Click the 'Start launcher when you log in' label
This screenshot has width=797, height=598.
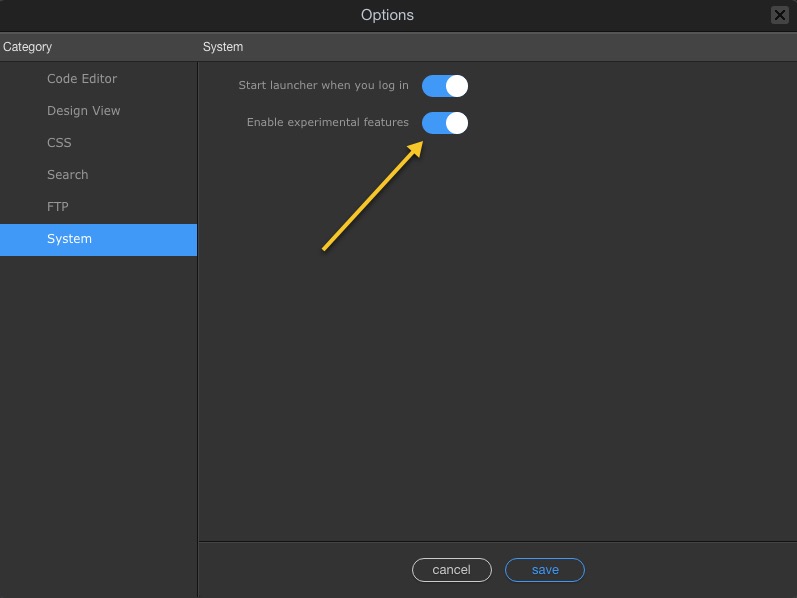(323, 86)
